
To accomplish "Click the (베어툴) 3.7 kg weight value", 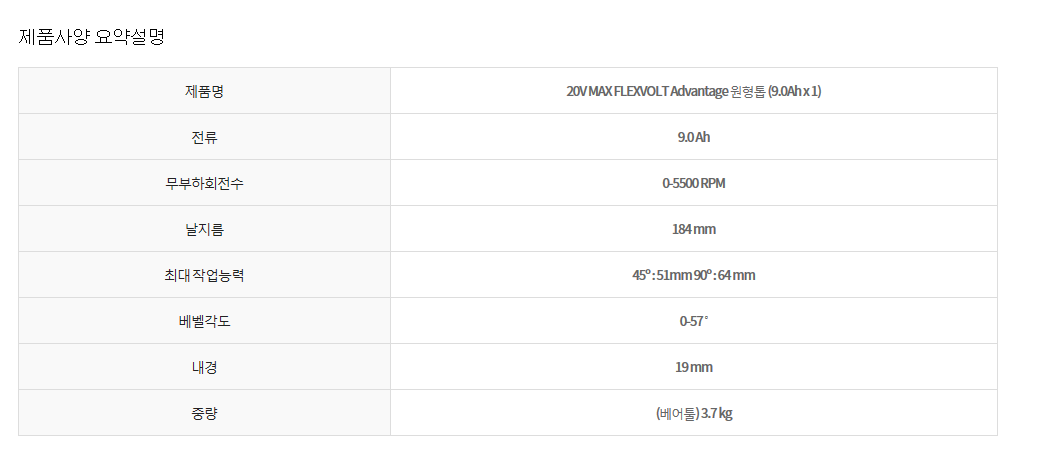I will (693, 413).
